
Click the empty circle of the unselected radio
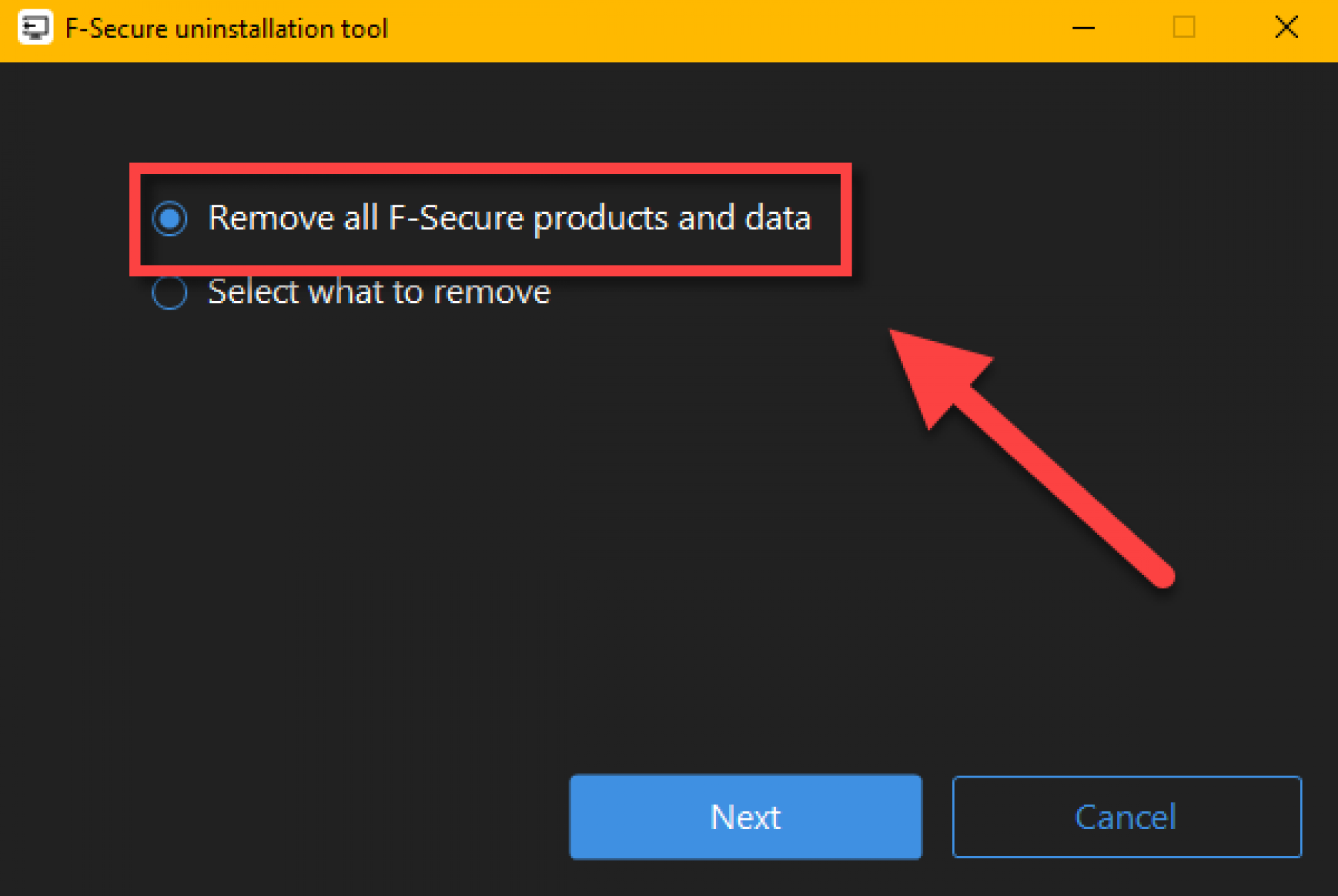click(x=170, y=292)
